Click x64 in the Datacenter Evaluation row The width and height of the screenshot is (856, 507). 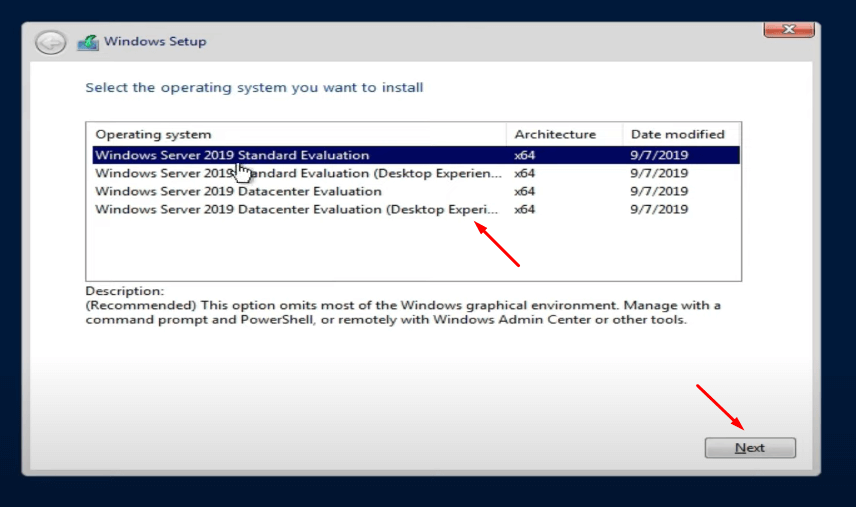coord(525,191)
